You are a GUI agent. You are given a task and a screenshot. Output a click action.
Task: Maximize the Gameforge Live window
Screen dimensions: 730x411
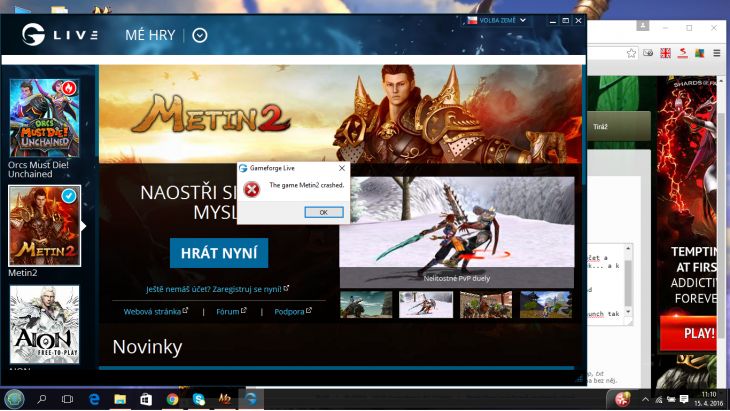pos(565,21)
